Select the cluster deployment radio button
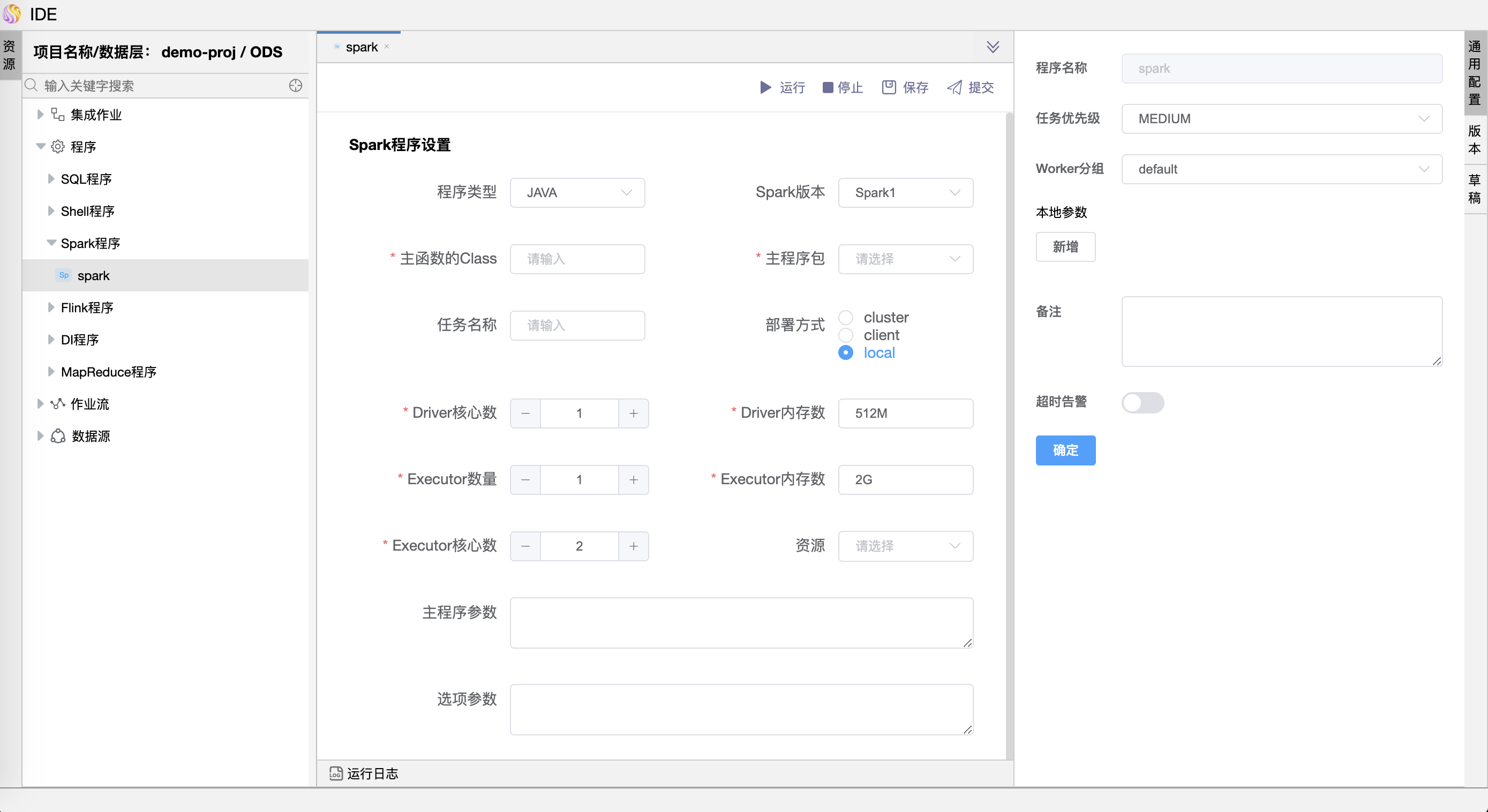This screenshot has width=1488, height=812. (846, 317)
